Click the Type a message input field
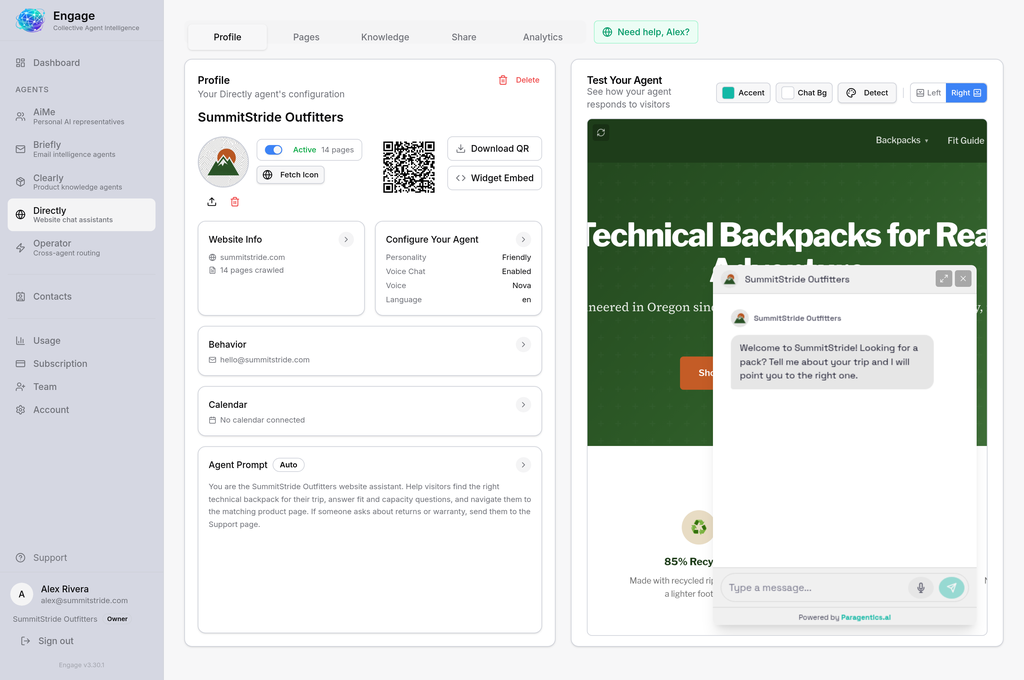 point(816,588)
